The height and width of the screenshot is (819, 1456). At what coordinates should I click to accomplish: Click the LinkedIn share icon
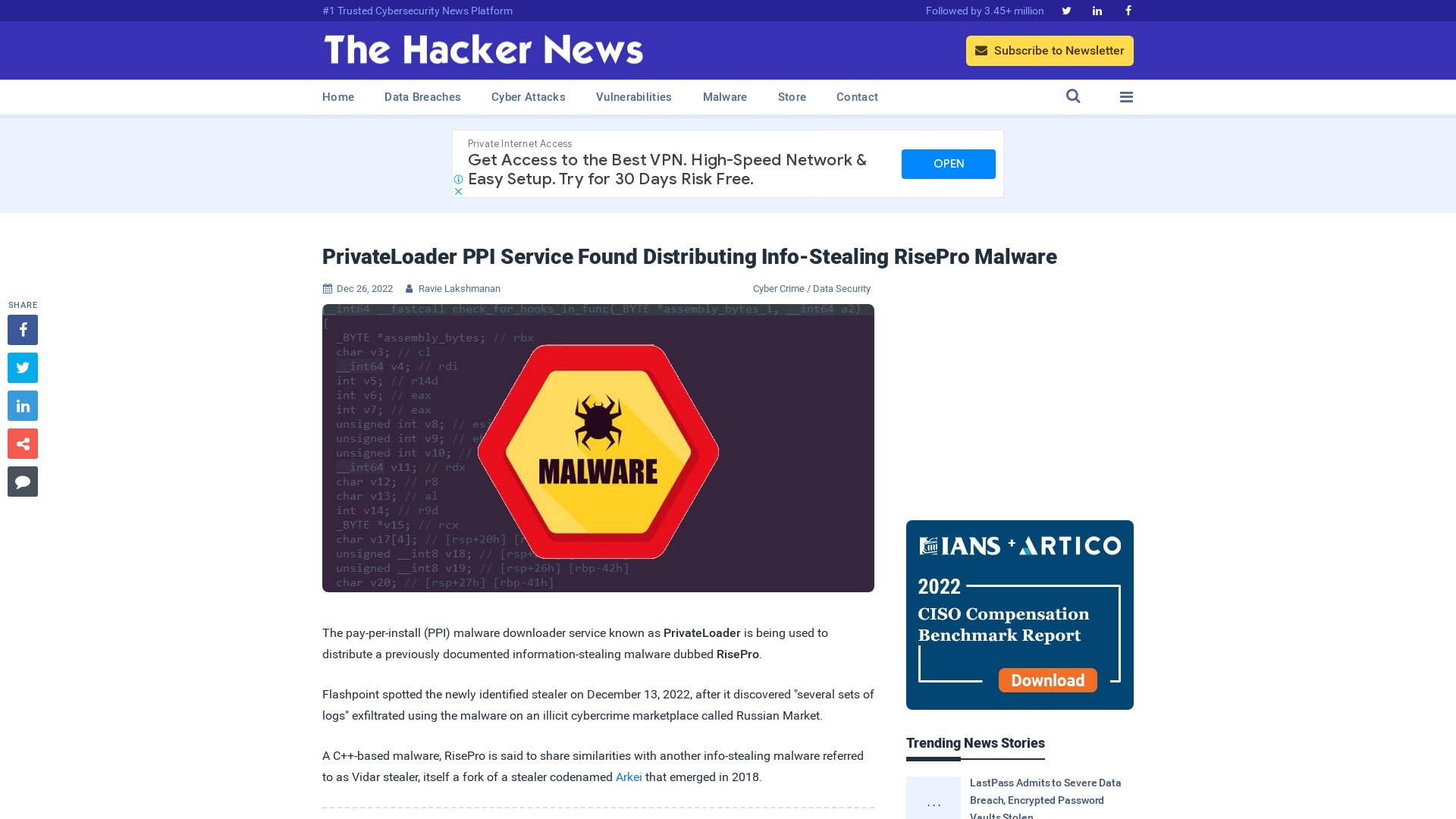coord(22,405)
